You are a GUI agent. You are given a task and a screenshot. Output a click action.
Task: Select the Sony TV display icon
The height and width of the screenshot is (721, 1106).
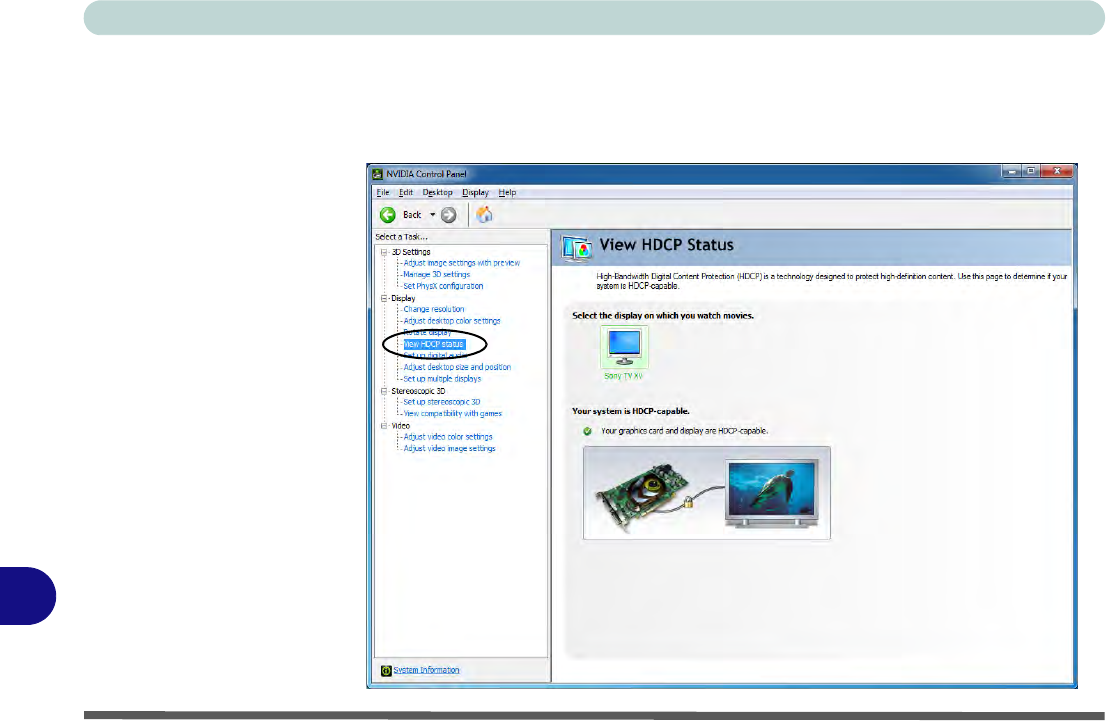(x=624, y=348)
